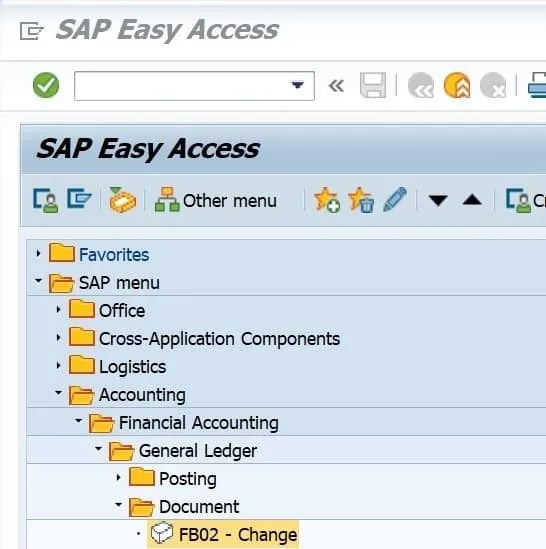Select the Accounting folder label
546x549 pixels.
[142, 395]
